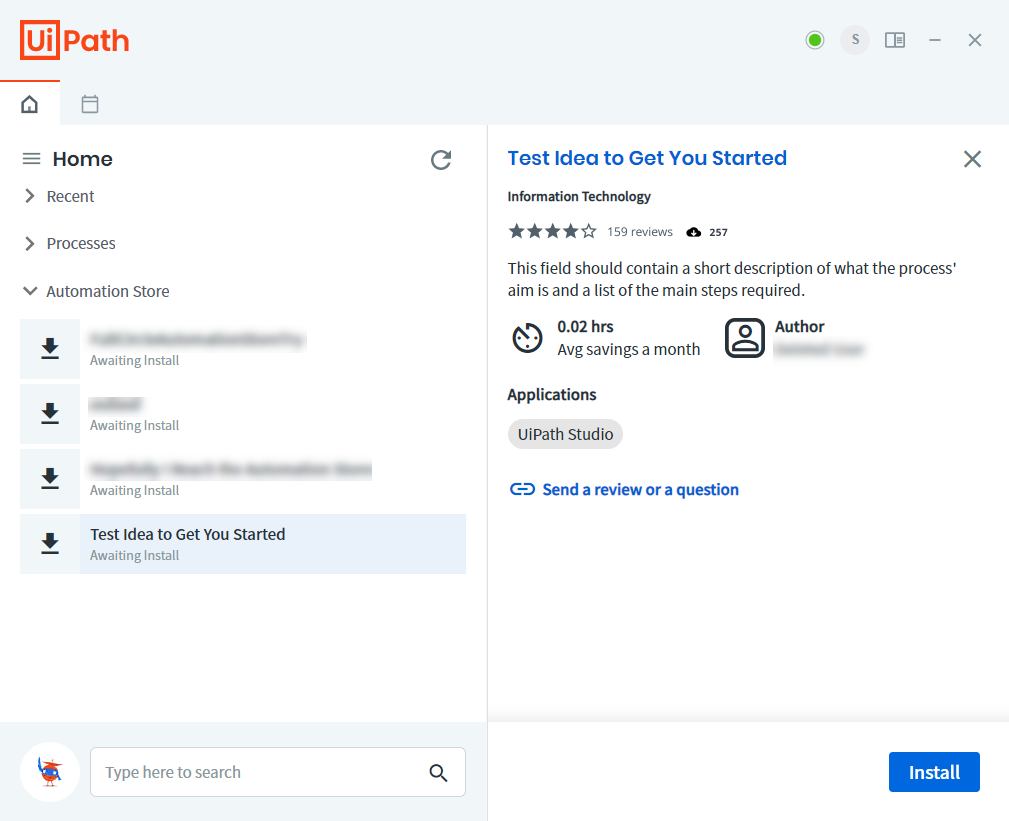Screen dimensions: 1009x821
Task: Toggle the side panel layout icon
Action: tap(895, 40)
